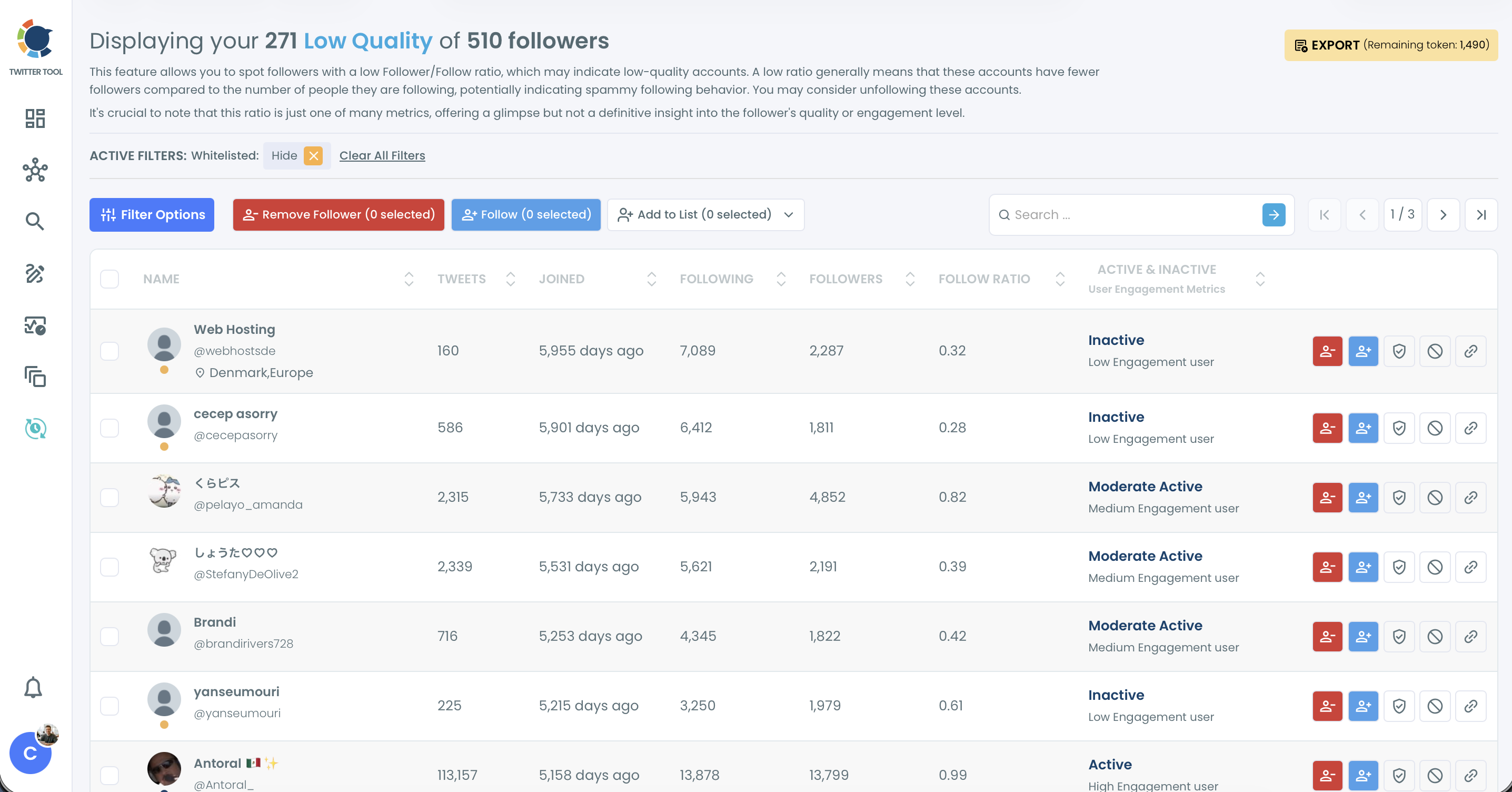Open the history clock sidebar icon
The width and height of the screenshot is (1512, 792).
point(35,428)
